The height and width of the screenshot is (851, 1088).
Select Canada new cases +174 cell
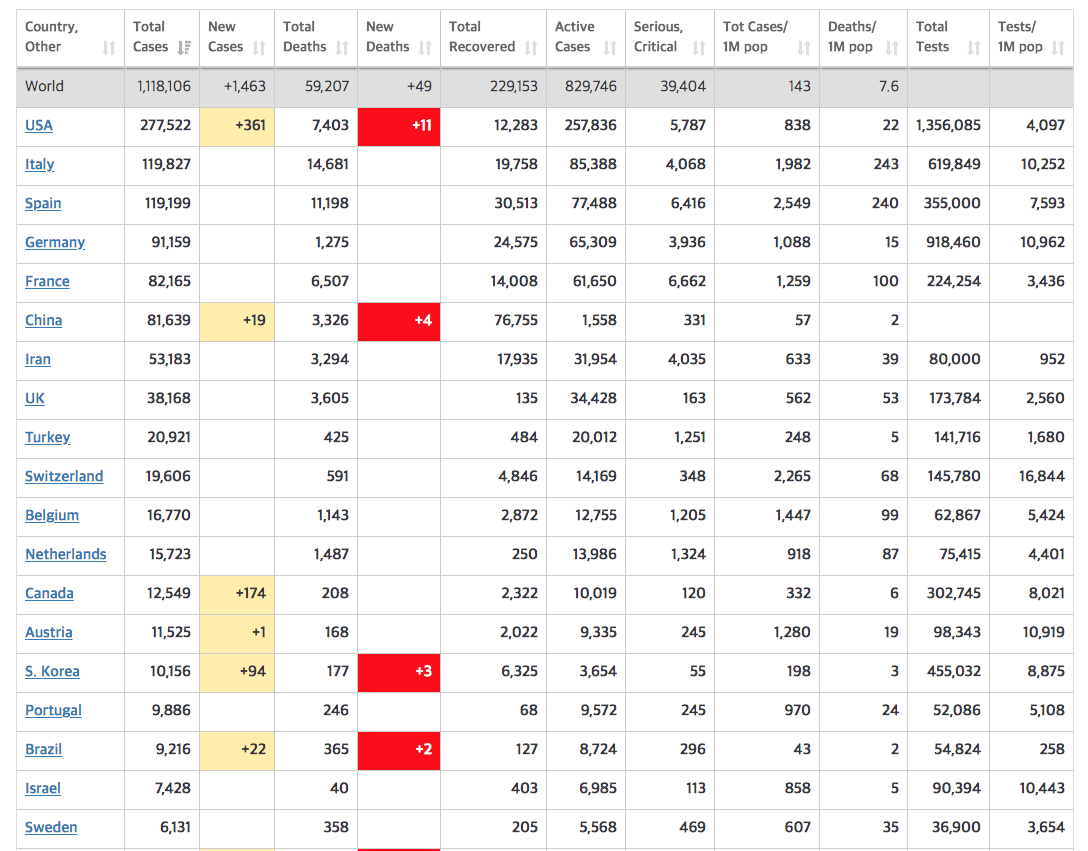tap(237, 594)
